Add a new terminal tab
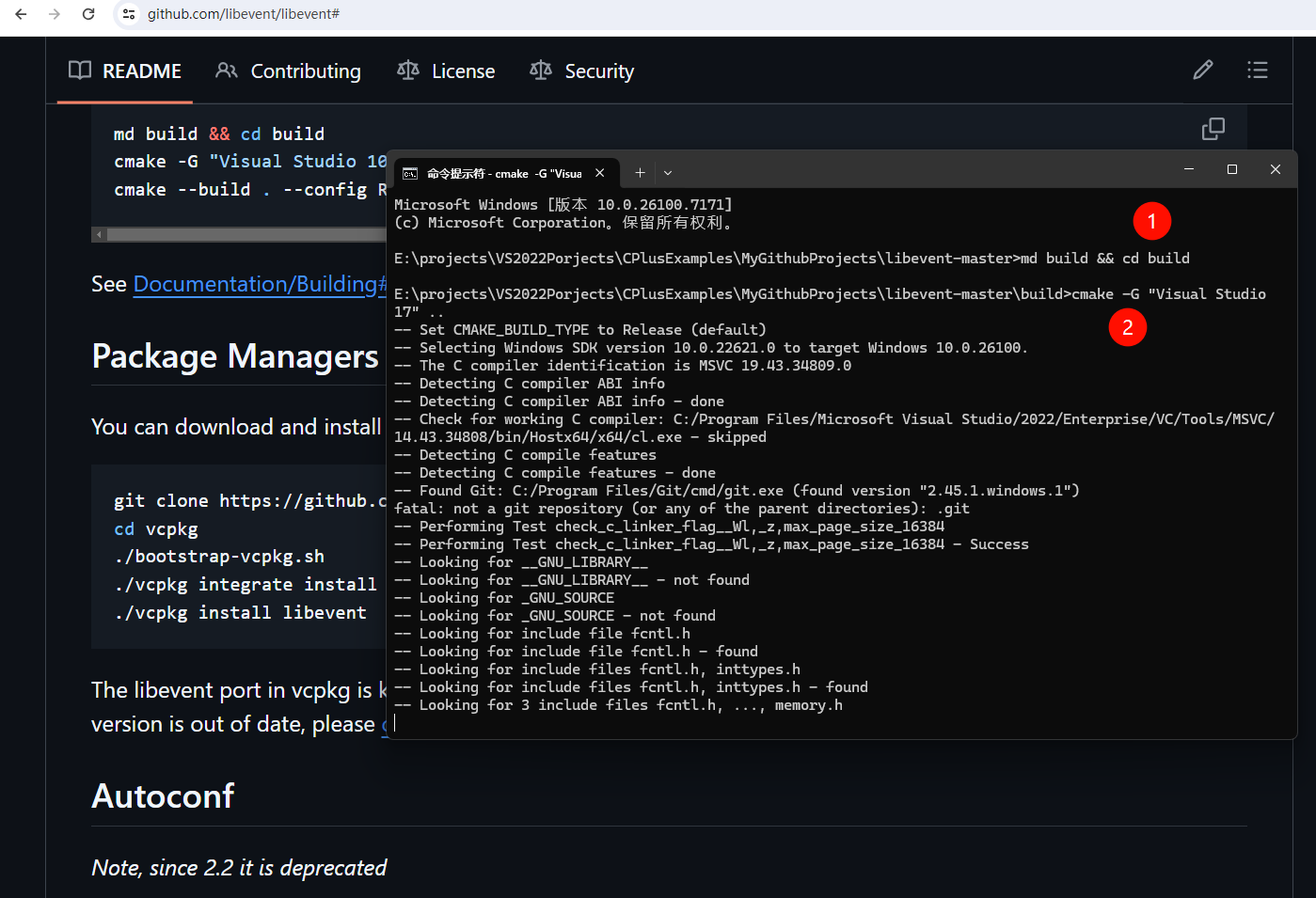Screen dimensions: 1316x898 (640, 173)
